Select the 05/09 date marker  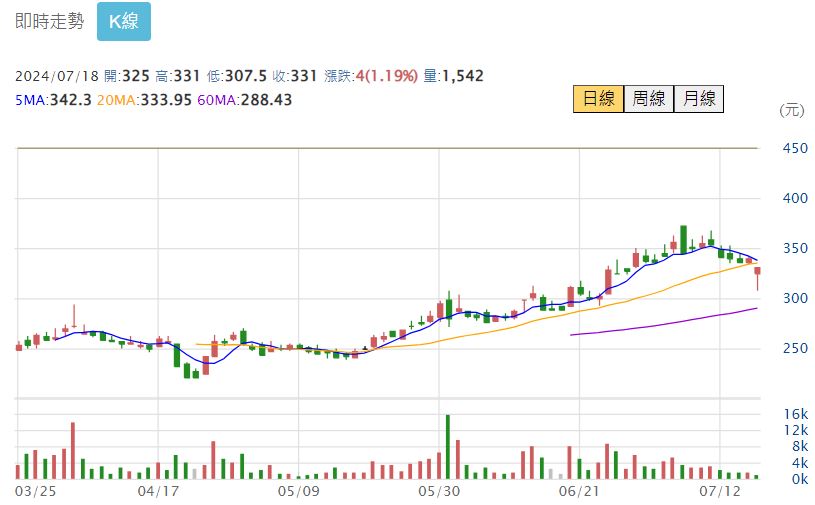tap(298, 492)
